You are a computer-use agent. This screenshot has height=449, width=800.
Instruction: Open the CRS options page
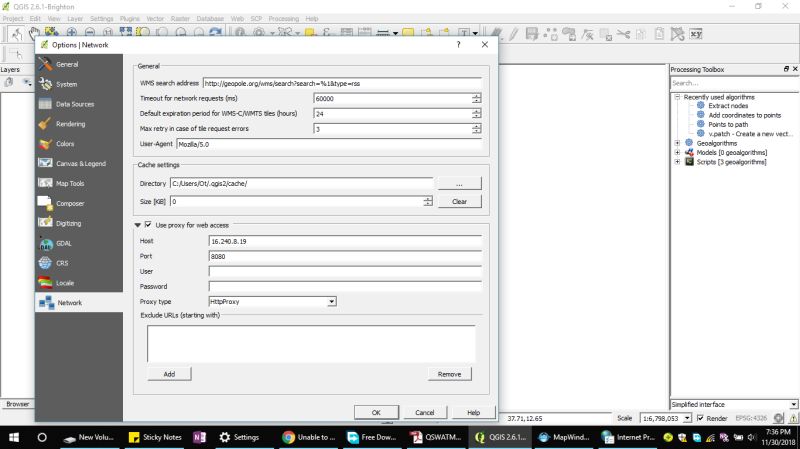point(79,263)
